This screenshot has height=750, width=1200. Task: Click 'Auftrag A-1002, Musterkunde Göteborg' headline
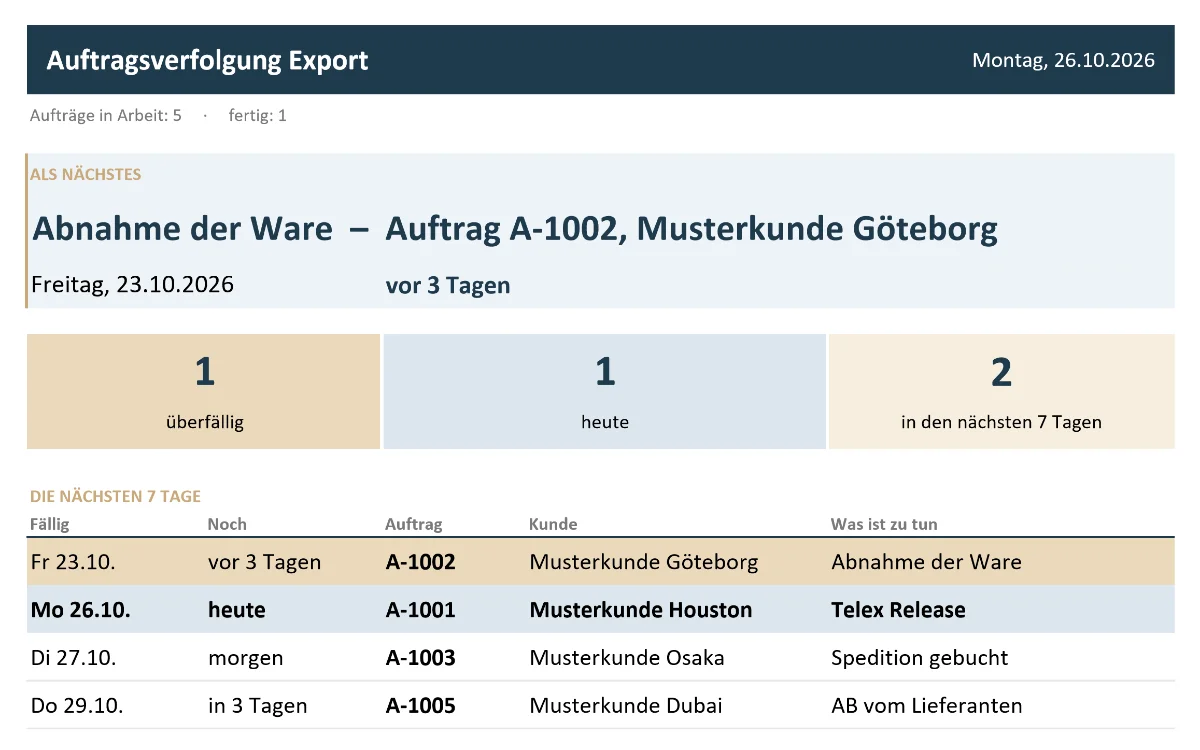click(x=691, y=229)
